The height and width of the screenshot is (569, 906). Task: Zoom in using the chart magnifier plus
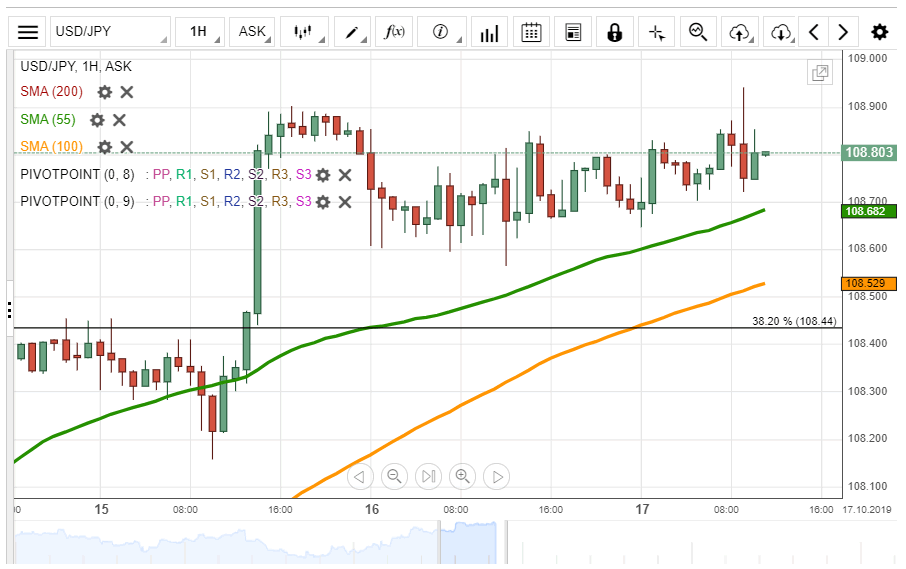click(462, 476)
